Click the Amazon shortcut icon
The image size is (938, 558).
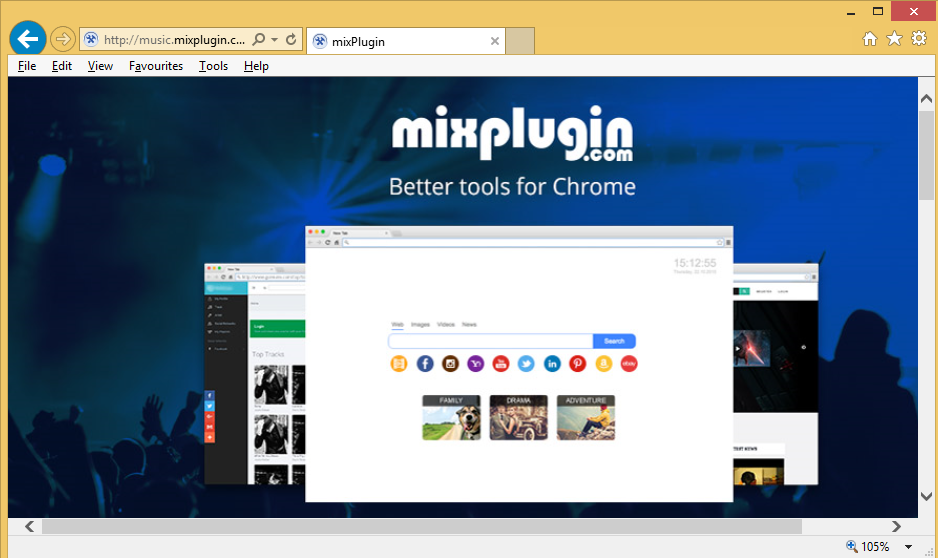point(604,363)
